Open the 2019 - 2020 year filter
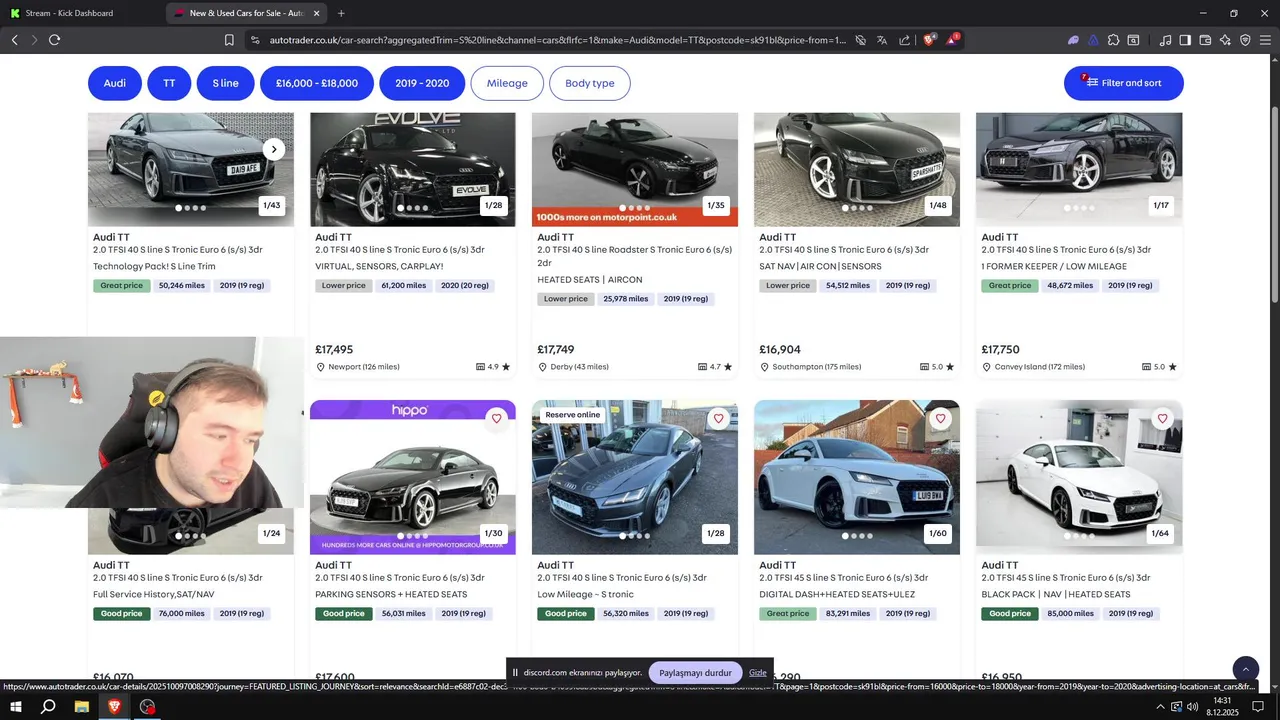 [x=422, y=83]
